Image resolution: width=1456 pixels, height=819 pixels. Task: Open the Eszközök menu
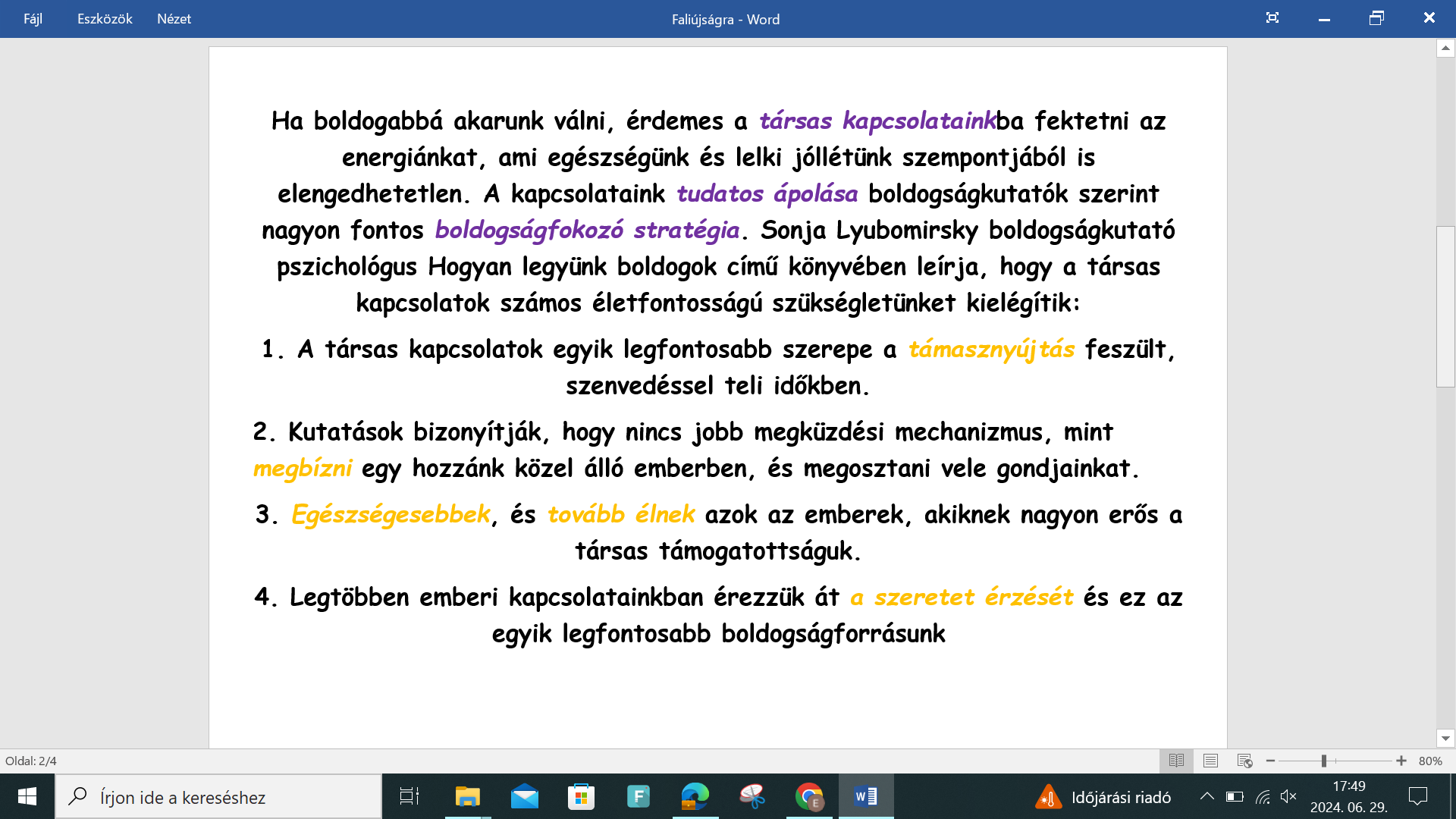(105, 19)
